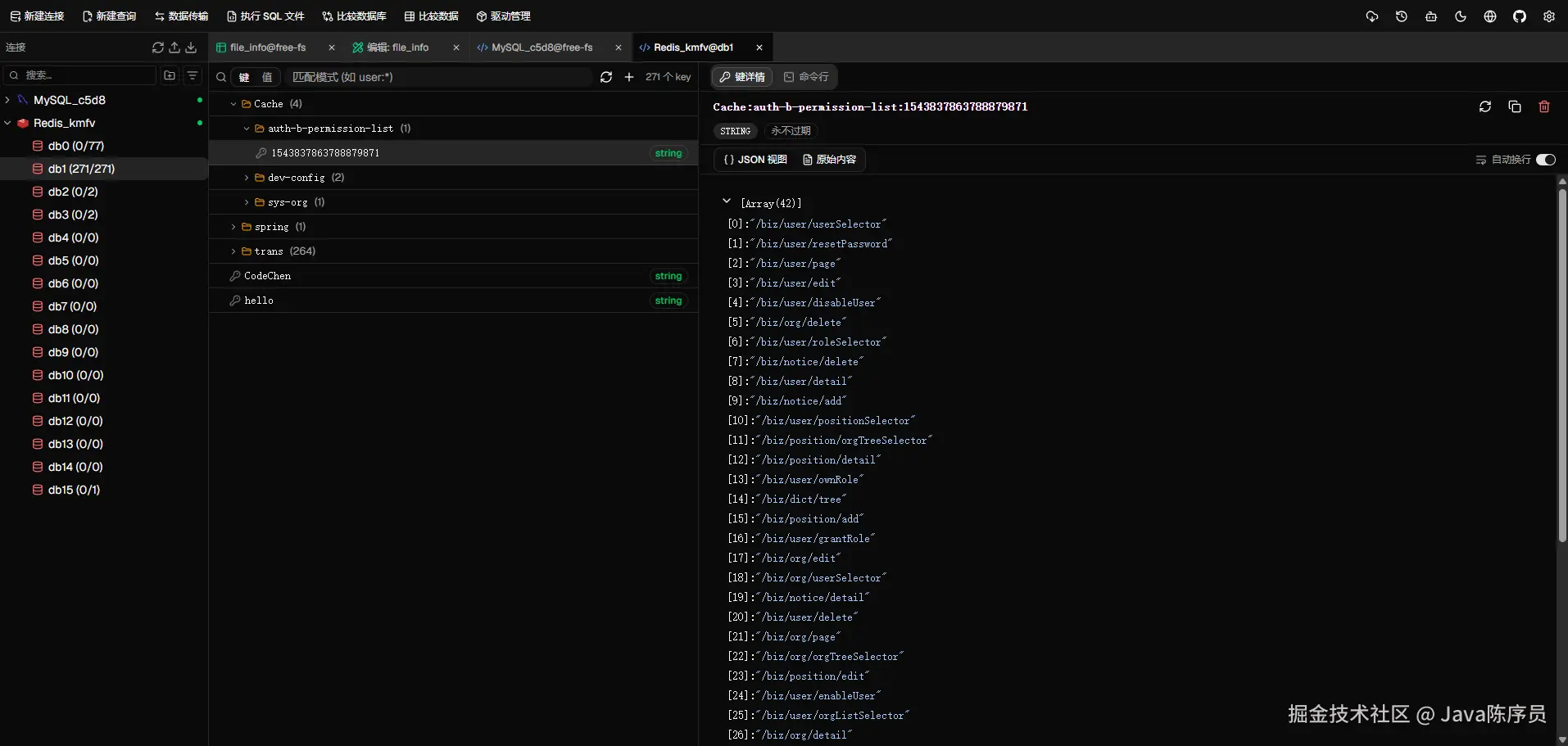Expand the dev-config folder

click(247, 178)
